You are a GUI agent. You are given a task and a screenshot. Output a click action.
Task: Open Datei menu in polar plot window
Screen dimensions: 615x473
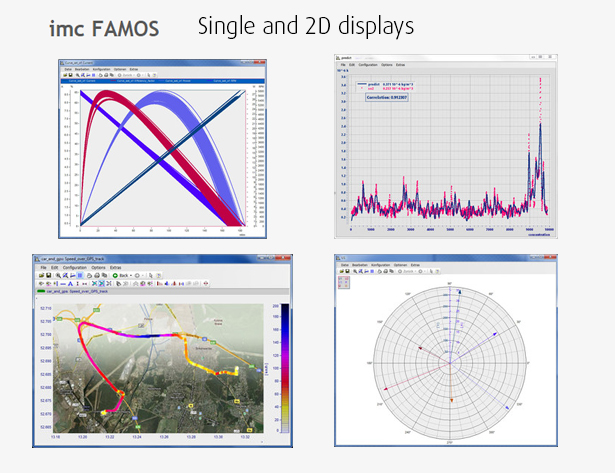coord(345,265)
